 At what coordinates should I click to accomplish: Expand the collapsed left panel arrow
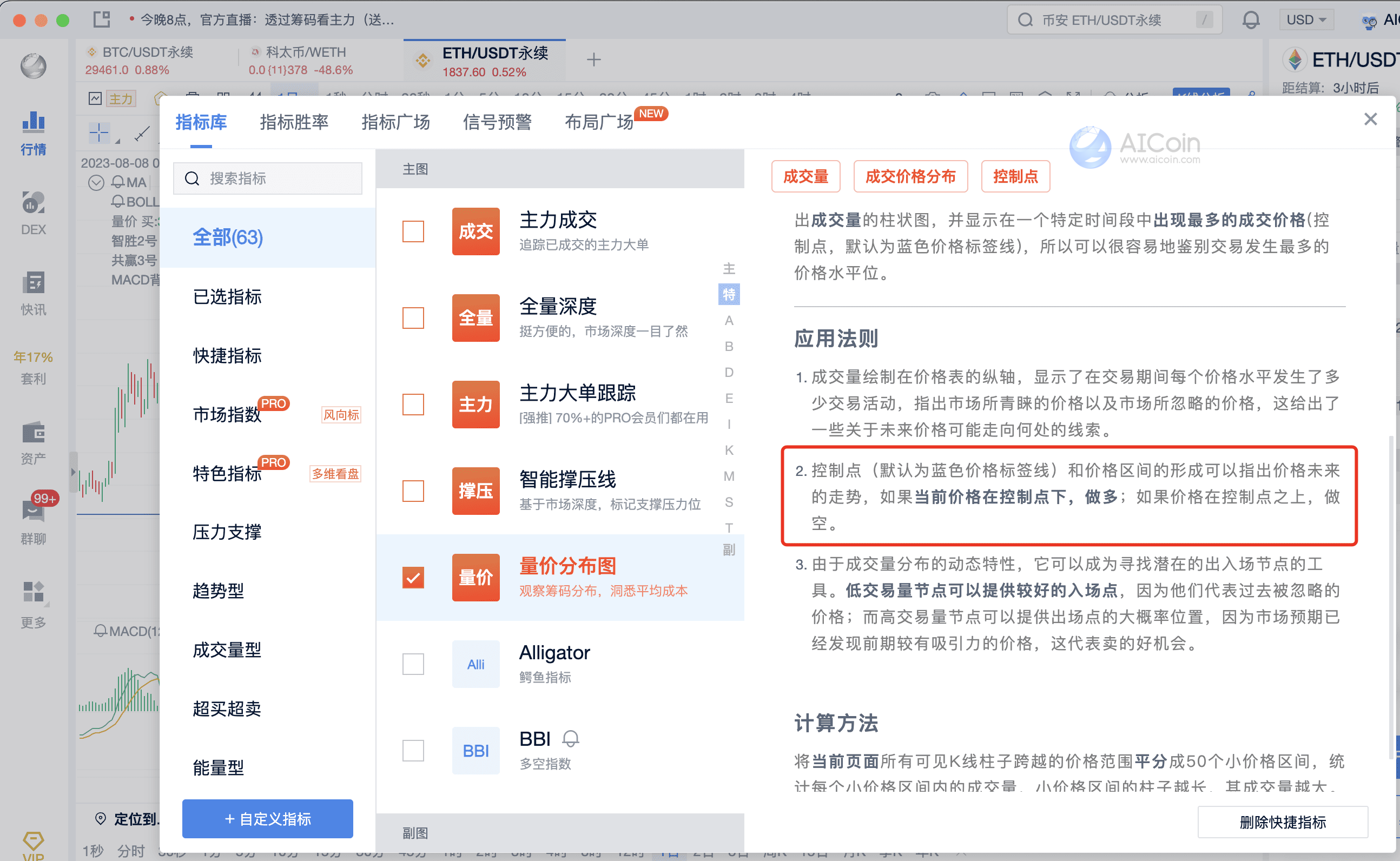point(73,472)
